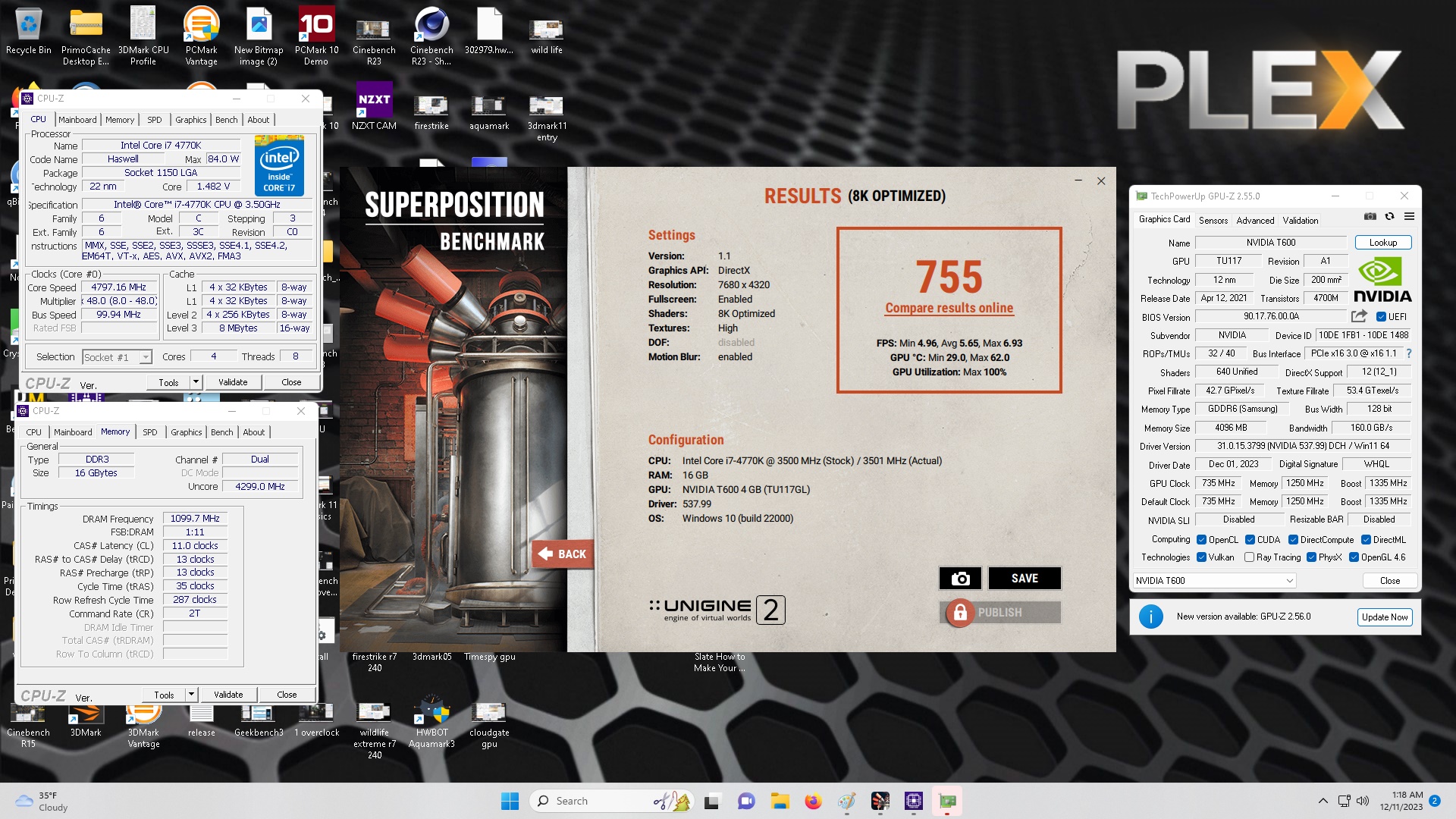Click Close button in GPU-Z window
This screenshot has height=819, width=1456.
pyautogui.click(x=1390, y=581)
